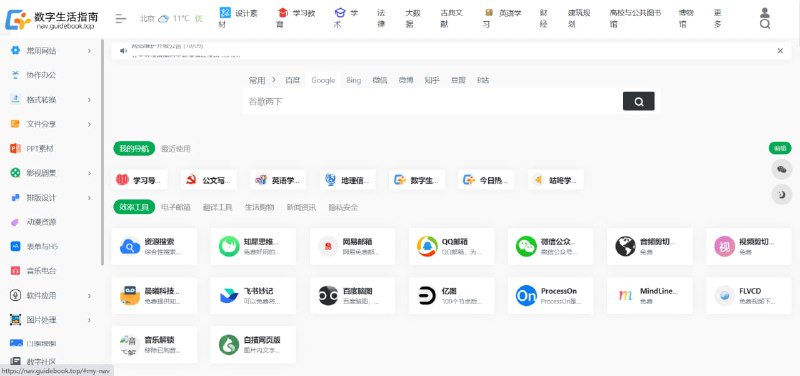Open 今日热 shortcut
This screenshot has width=800, height=376.
[486, 180]
